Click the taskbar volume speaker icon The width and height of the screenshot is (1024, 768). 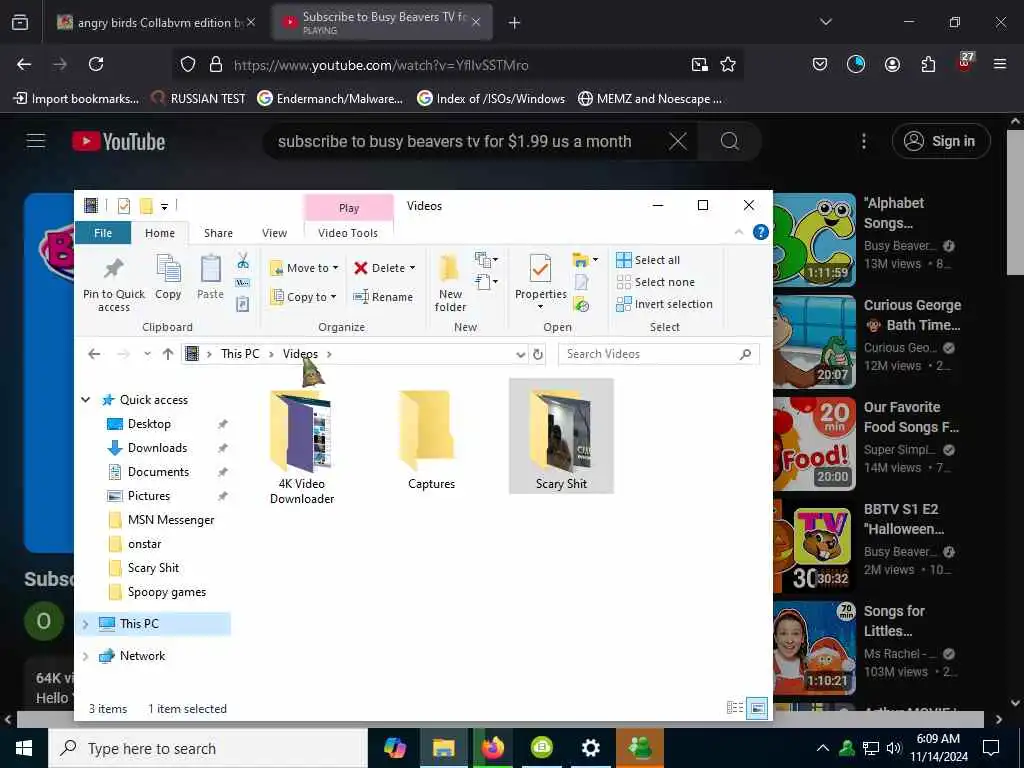pos(893,748)
